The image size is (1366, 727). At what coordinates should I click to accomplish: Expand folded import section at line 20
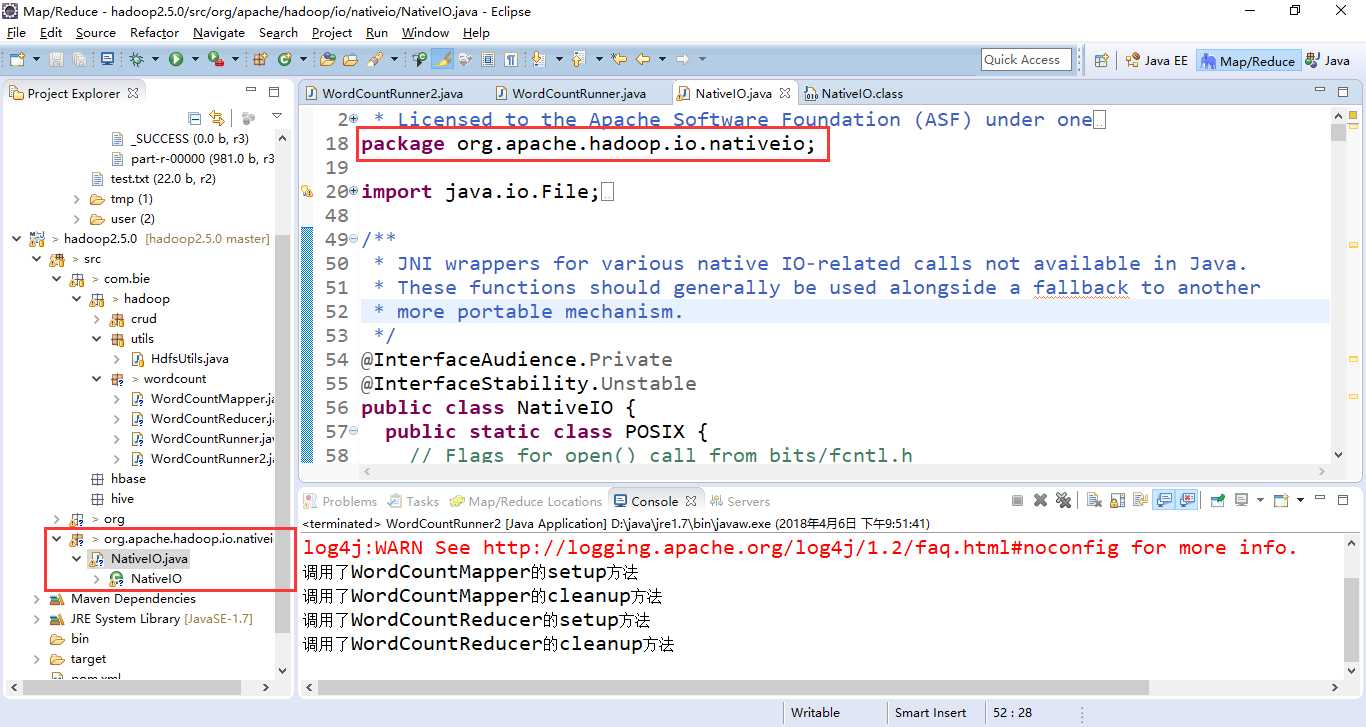click(x=352, y=191)
